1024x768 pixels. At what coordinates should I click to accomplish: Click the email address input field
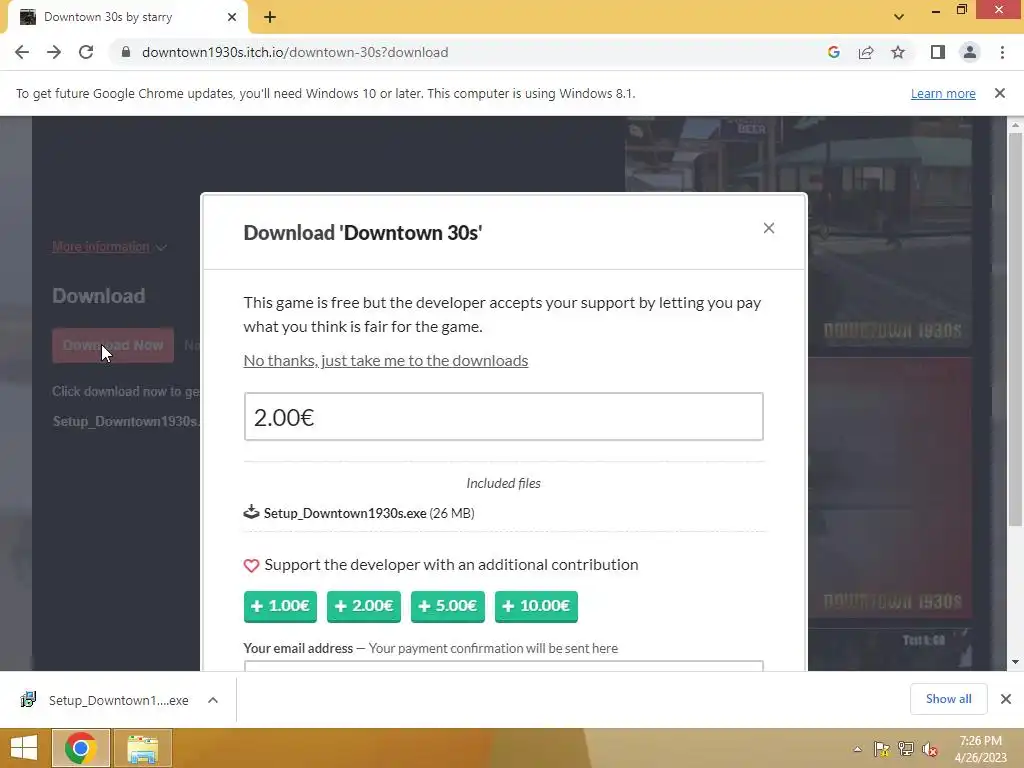(x=504, y=665)
